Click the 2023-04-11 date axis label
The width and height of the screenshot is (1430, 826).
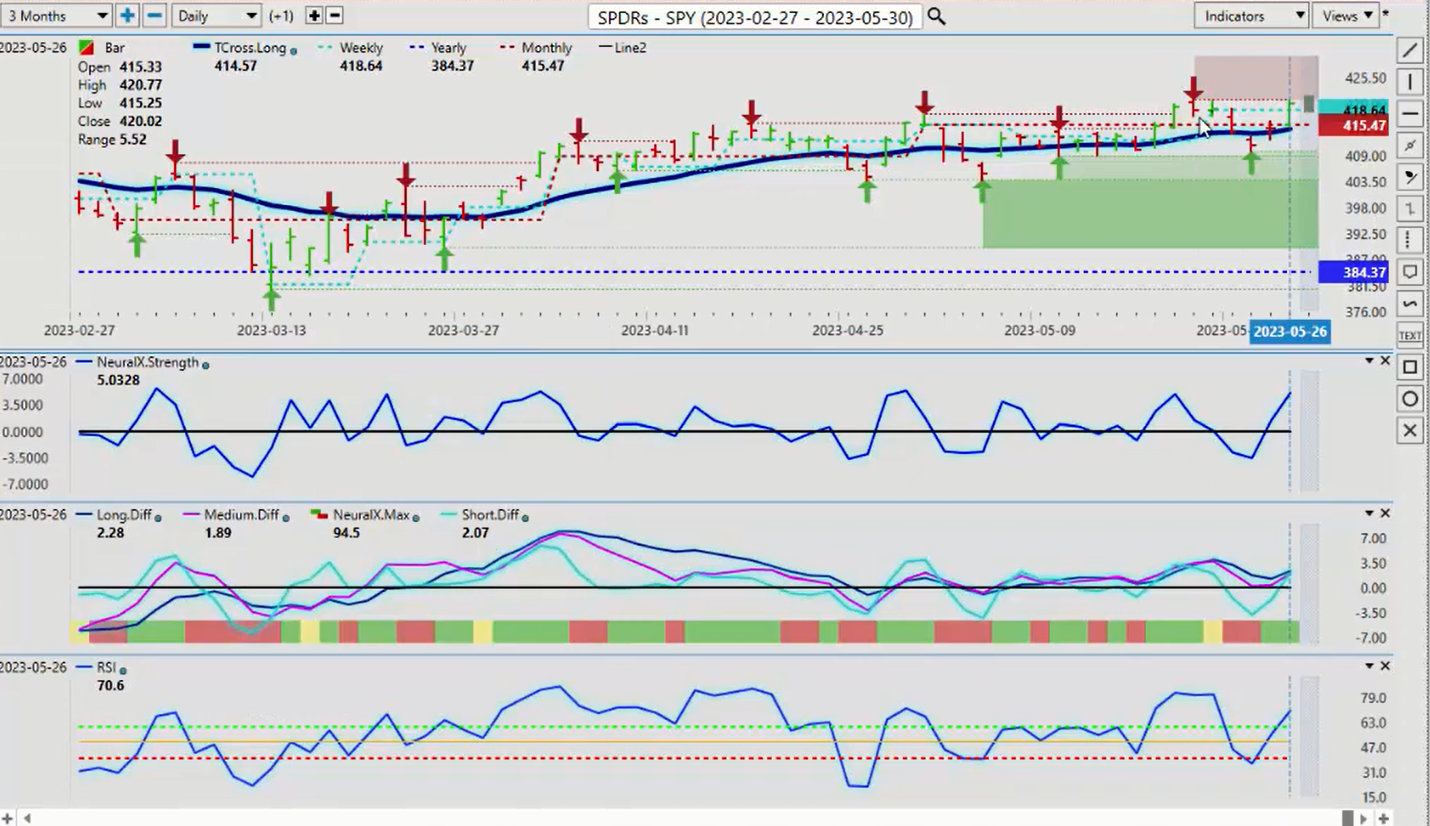(655, 329)
